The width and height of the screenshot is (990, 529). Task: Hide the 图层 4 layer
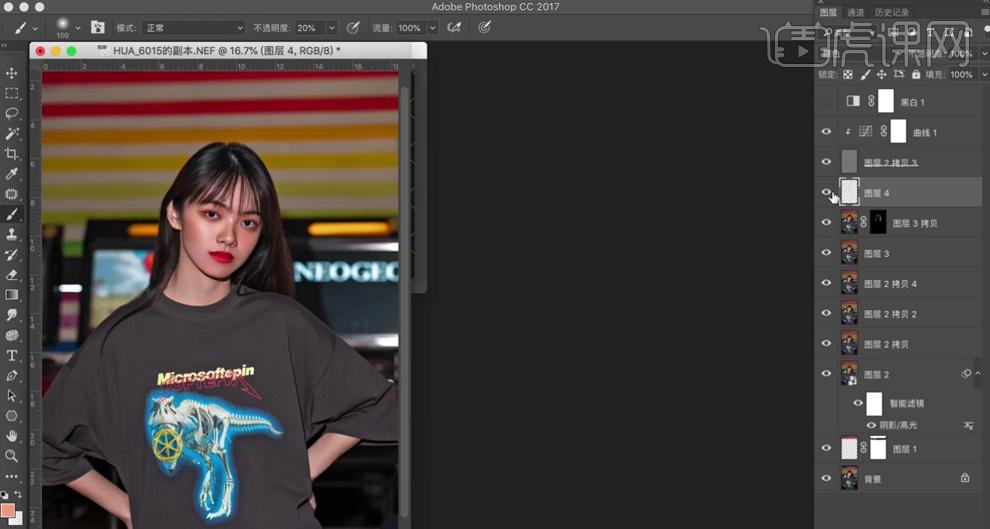pos(826,193)
